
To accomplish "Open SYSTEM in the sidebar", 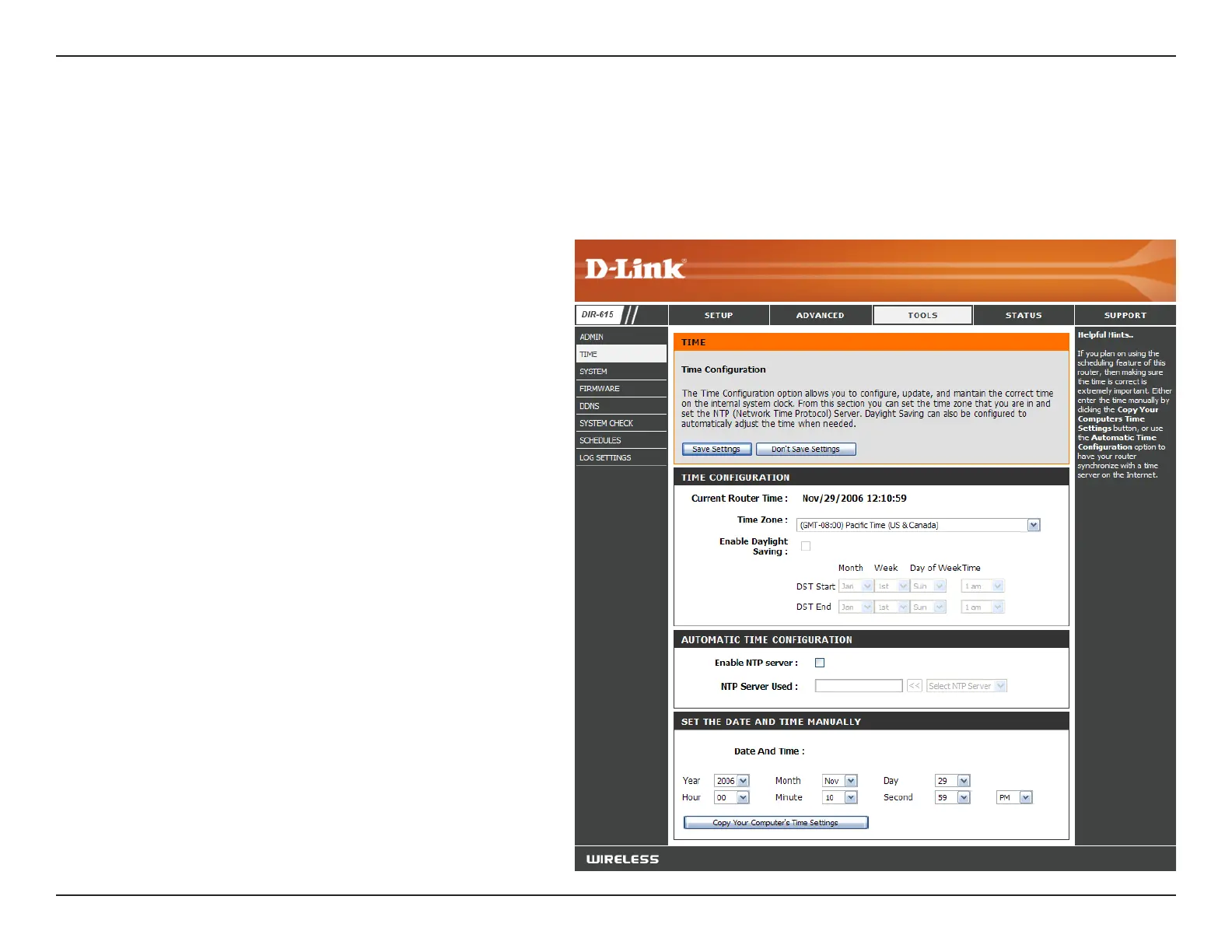I will pos(621,371).
